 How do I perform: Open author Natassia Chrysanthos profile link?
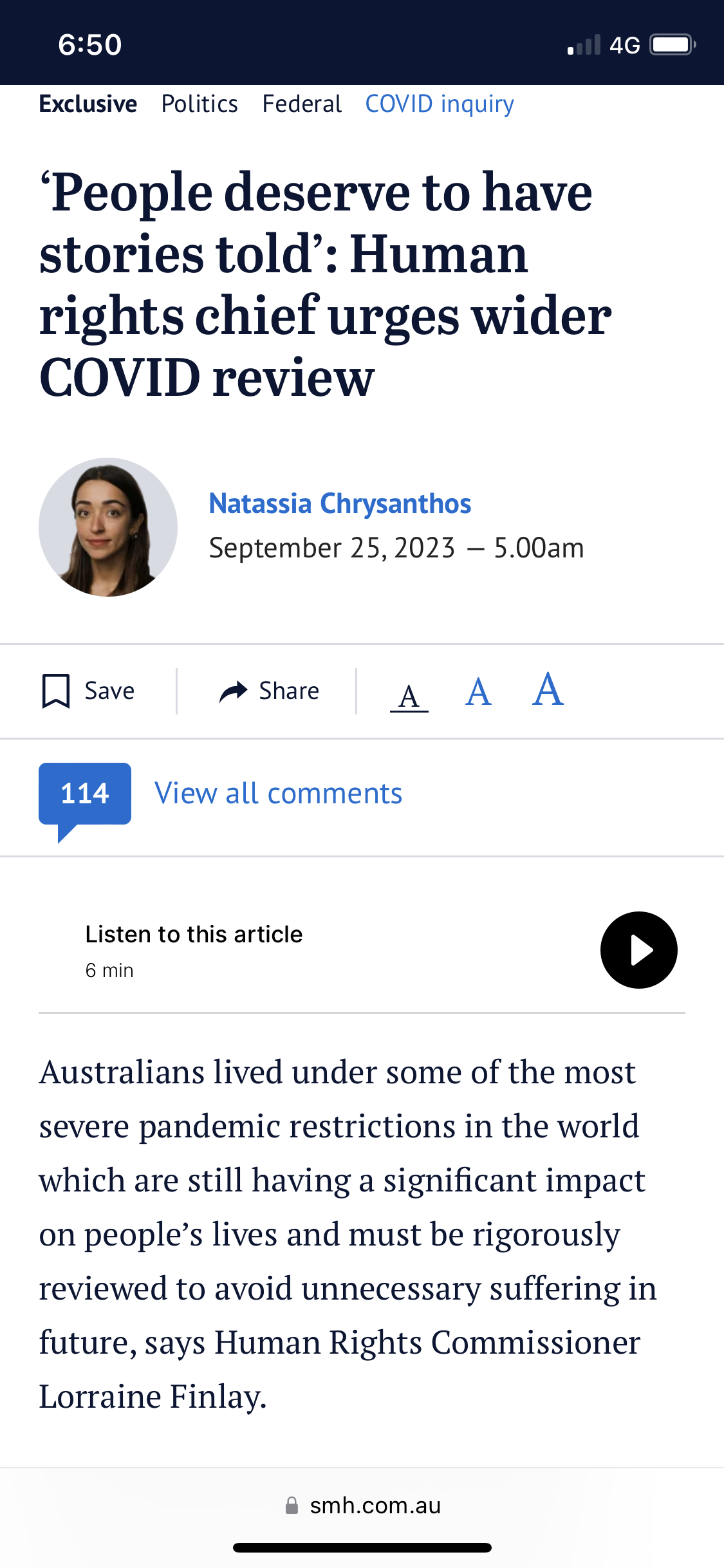coord(340,503)
